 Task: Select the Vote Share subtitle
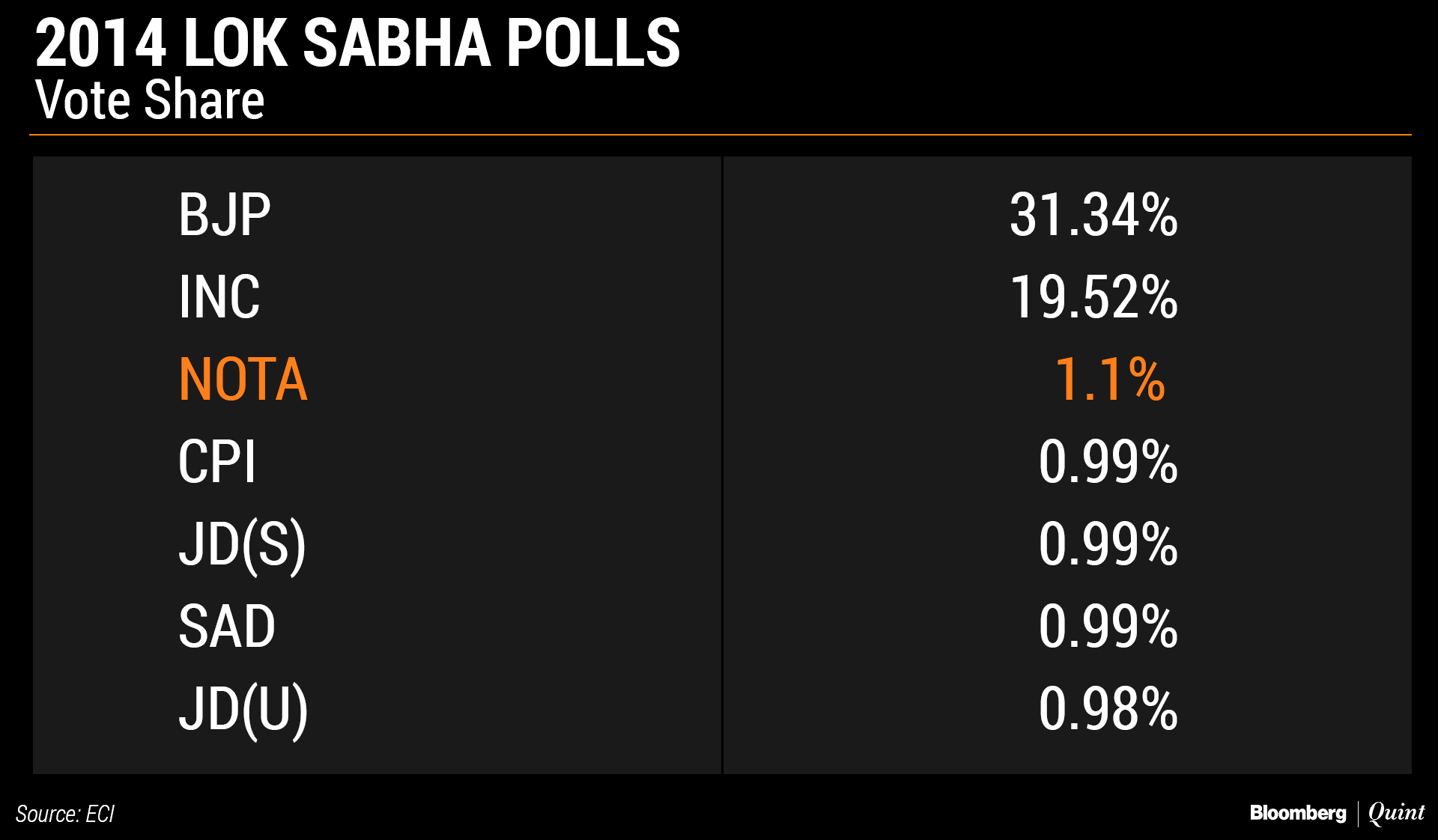pos(150,100)
